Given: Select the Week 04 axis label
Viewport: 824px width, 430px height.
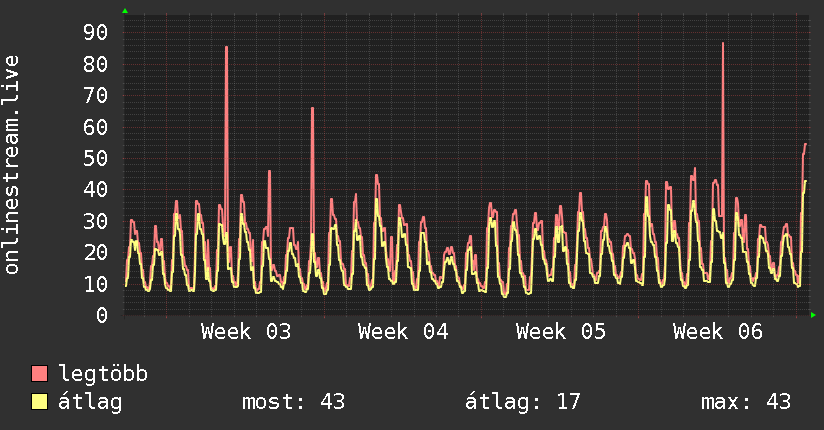Looking at the screenshot, I should (x=403, y=332).
